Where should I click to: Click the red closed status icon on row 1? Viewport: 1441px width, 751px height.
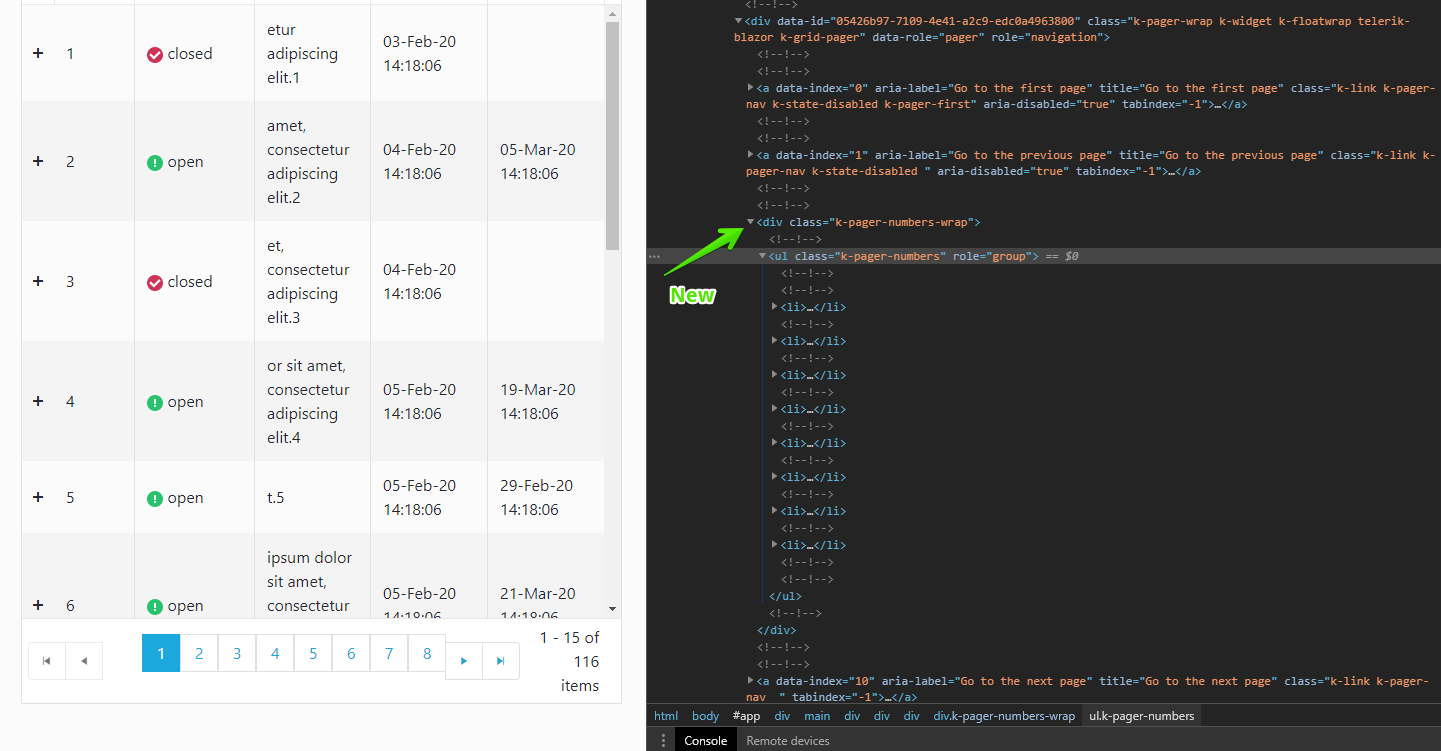pos(155,53)
